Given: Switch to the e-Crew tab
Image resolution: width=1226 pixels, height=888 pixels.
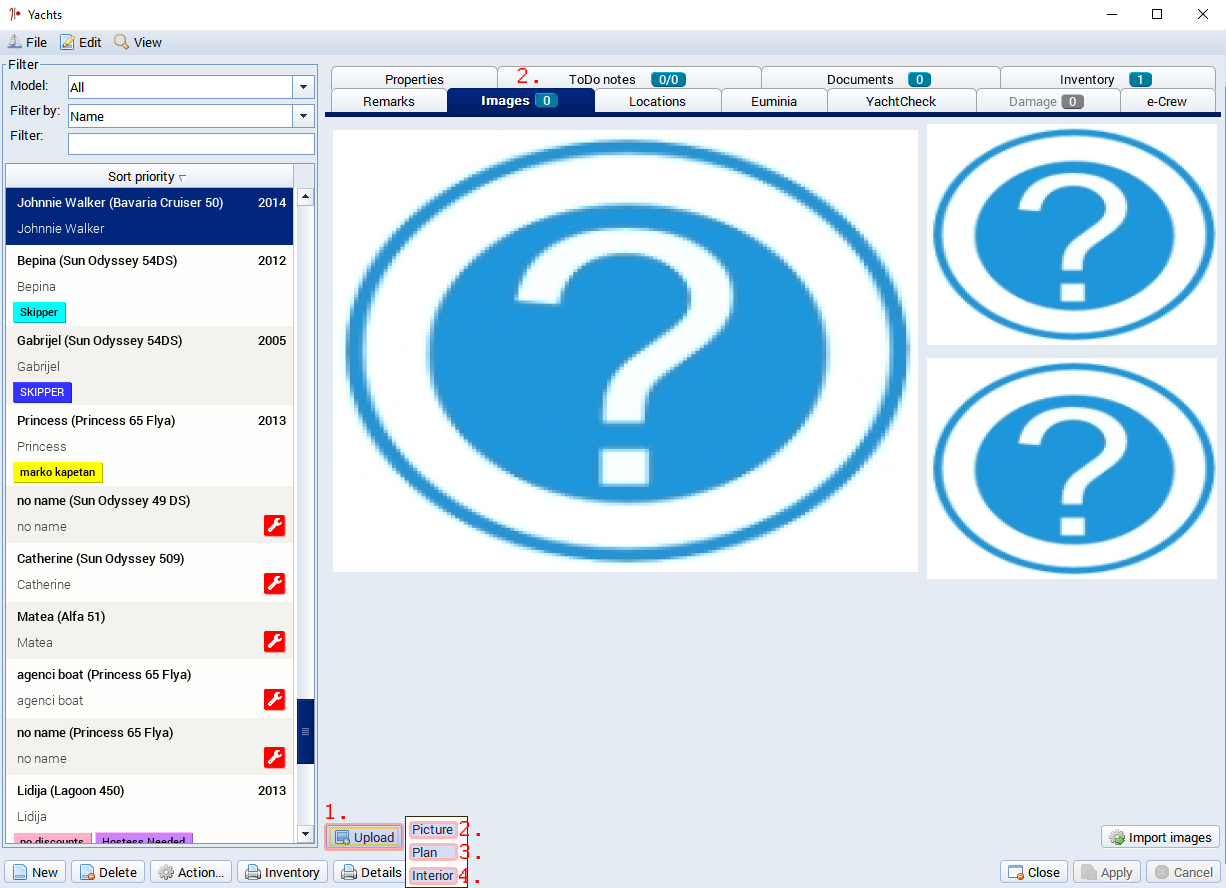Looking at the screenshot, I should (1167, 101).
